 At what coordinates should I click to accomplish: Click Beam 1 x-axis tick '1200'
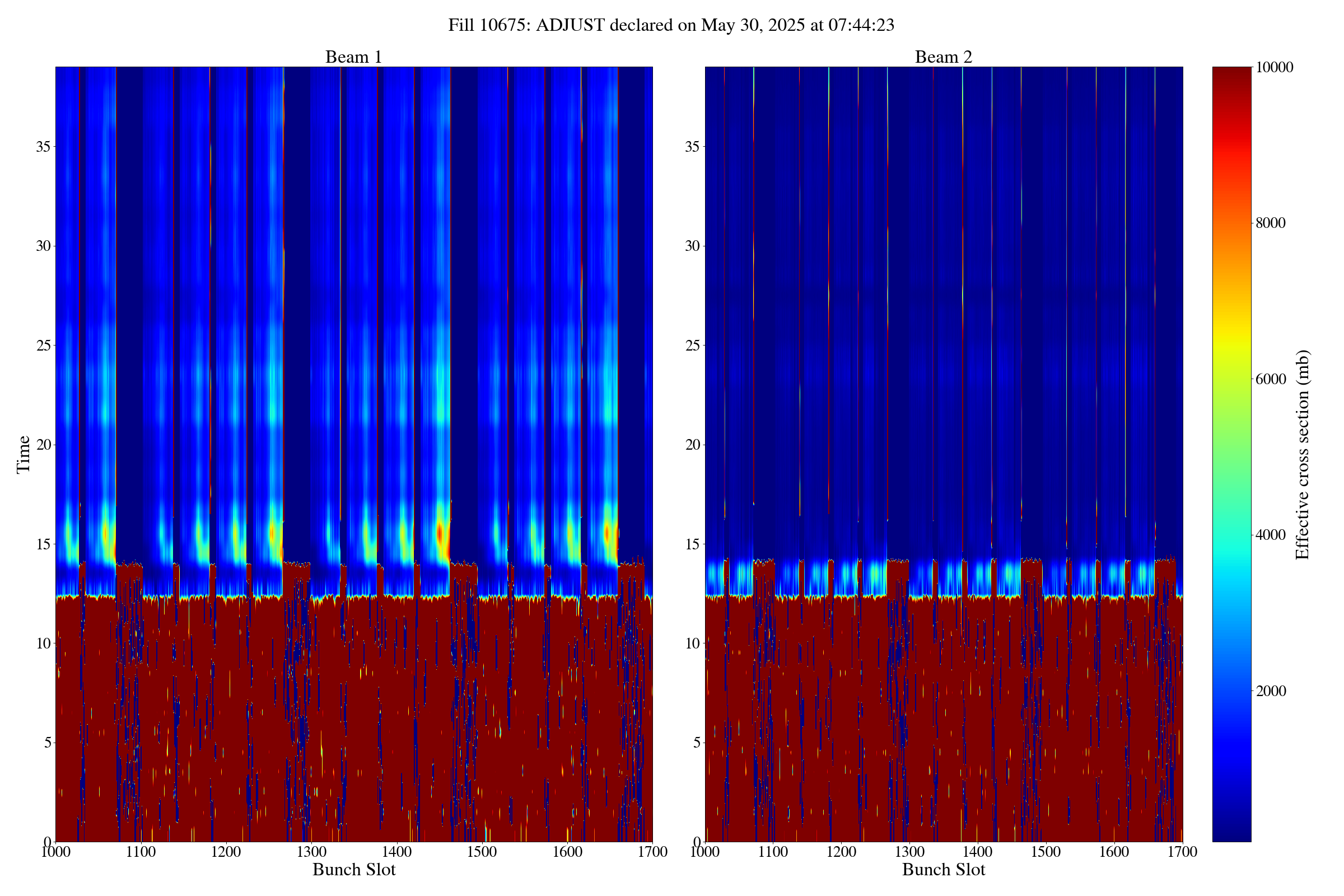[x=226, y=852]
